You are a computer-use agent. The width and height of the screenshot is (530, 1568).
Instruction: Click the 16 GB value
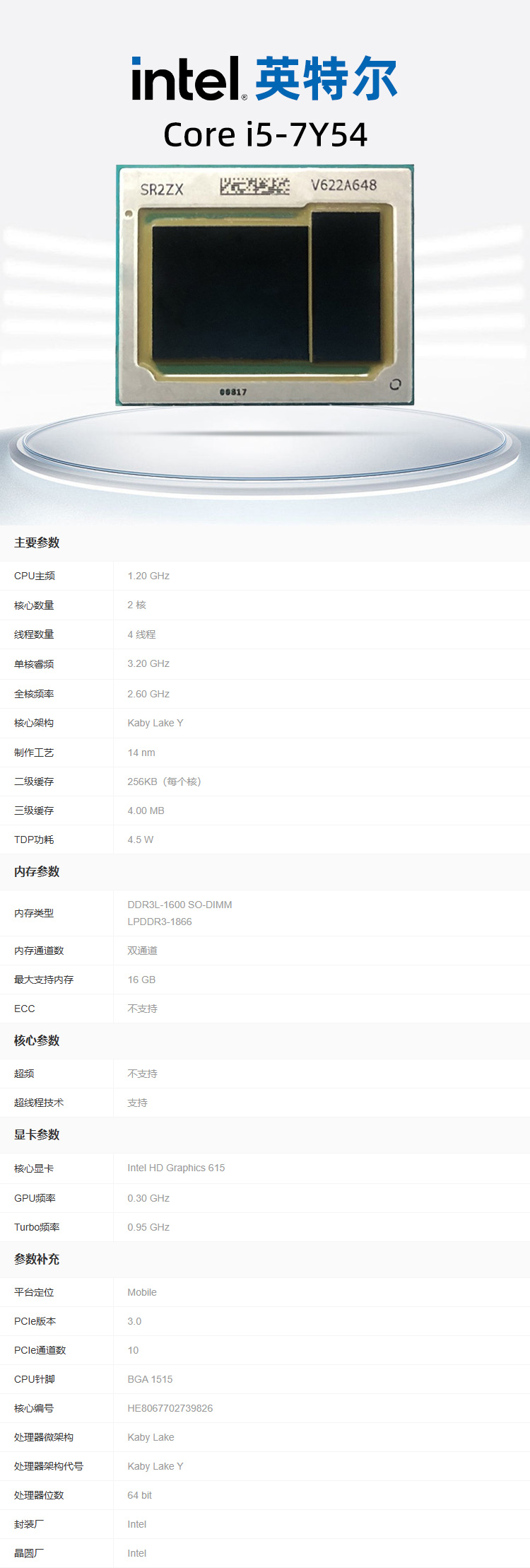[141, 980]
